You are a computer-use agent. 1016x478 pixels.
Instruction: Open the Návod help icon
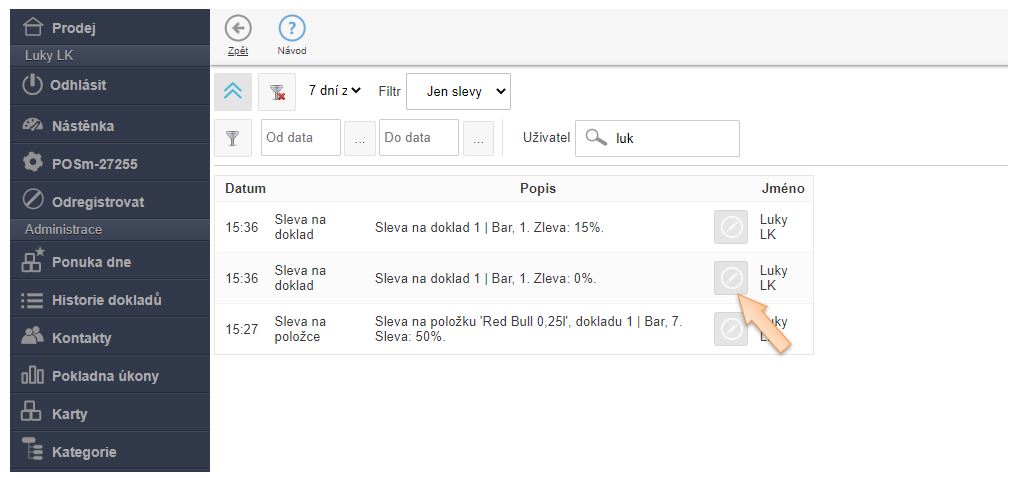[291, 29]
